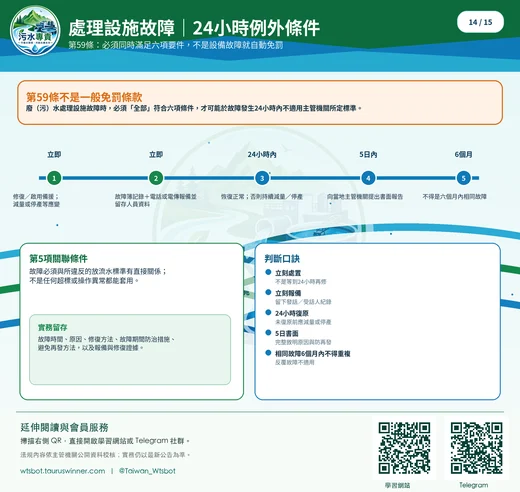This screenshot has width=520, height=492.
Task: Click the 延伸閱讀與會員服務 footer heading
Action: coord(64,427)
